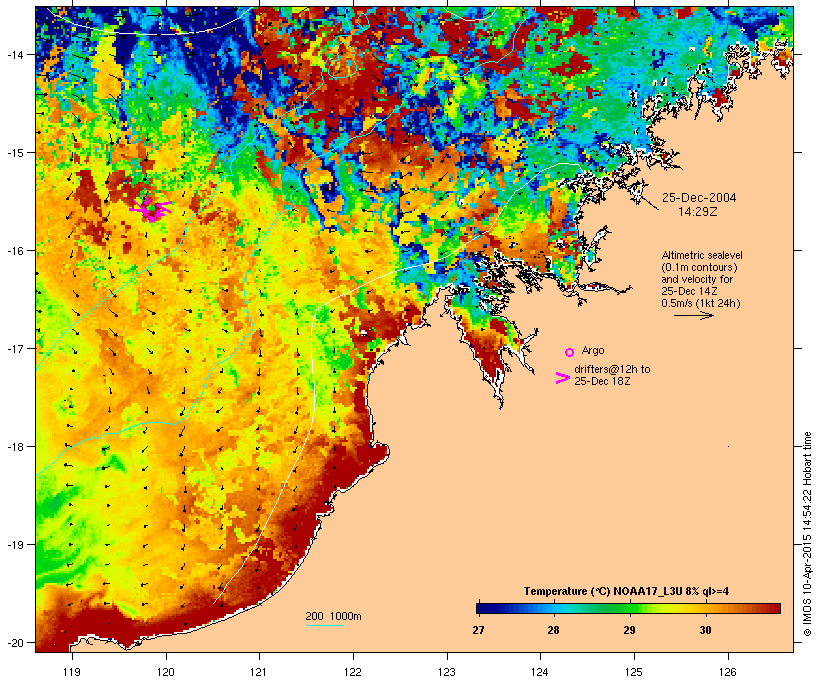
Task: Click longitude axis label 120
Action: pos(166,672)
